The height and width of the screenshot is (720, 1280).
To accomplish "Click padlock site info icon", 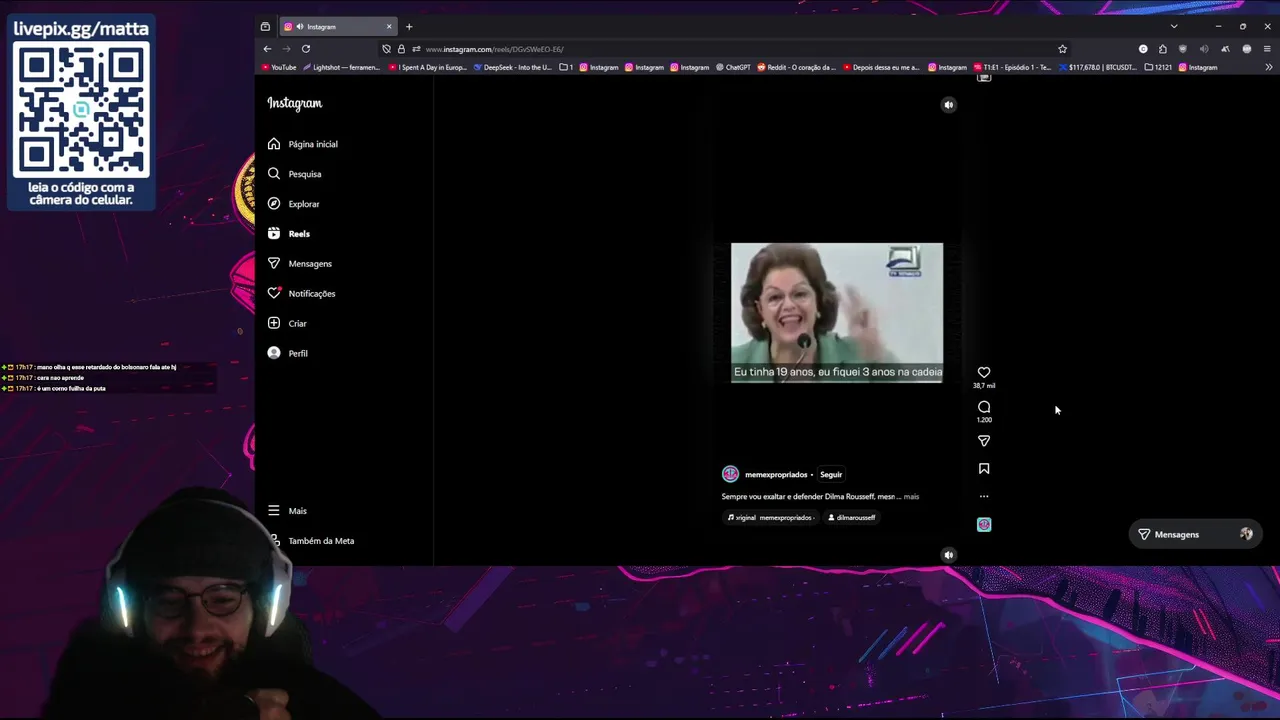I will point(401,49).
